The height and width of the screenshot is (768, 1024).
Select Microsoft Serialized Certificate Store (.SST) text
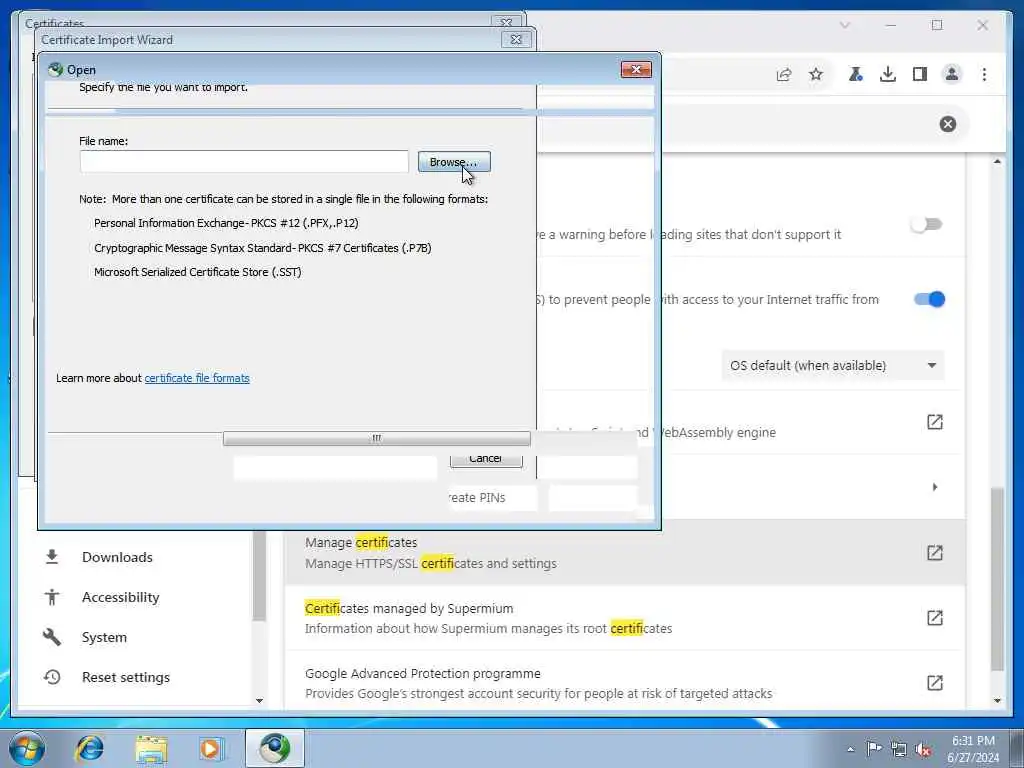197,272
